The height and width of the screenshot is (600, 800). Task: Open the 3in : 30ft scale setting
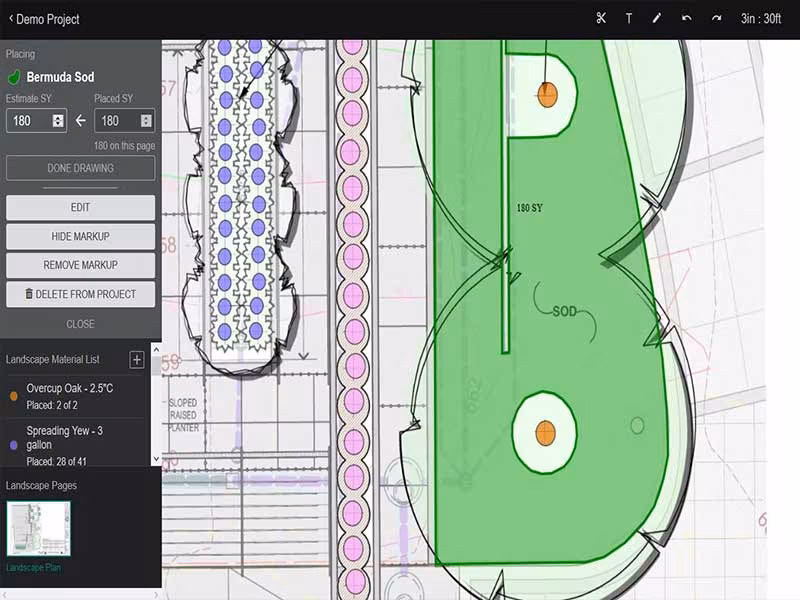tap(761, 19)
